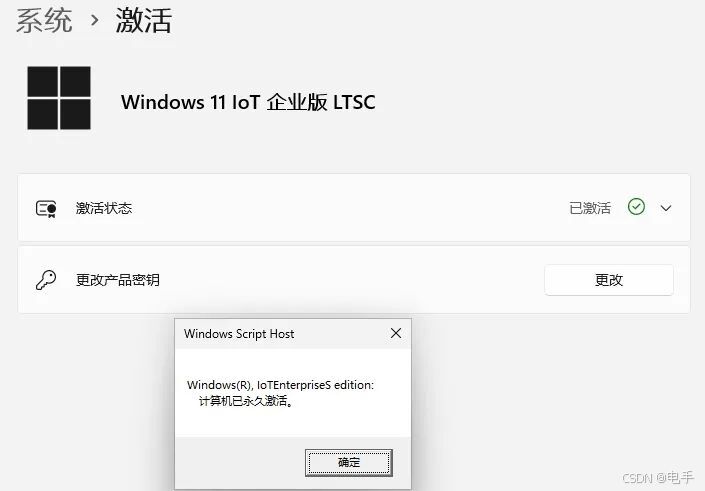Image resolution: width=705 pixels, height=491 pixels.
Task: Click the 计算机已永久激活 message text
Action: [x=246, y=401]
